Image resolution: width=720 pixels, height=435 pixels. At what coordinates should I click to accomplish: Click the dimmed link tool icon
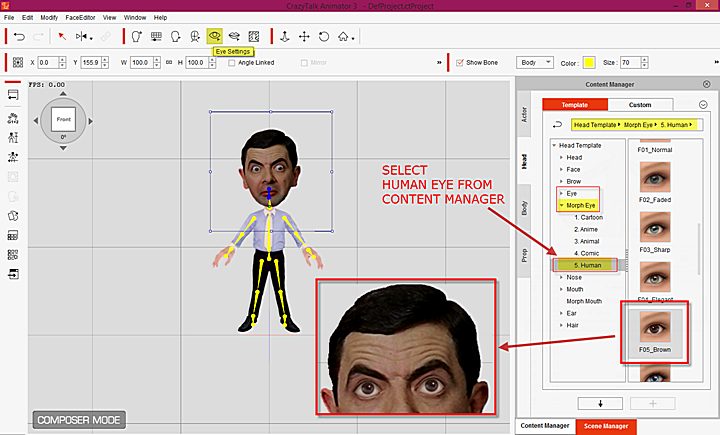click(106, 36)
